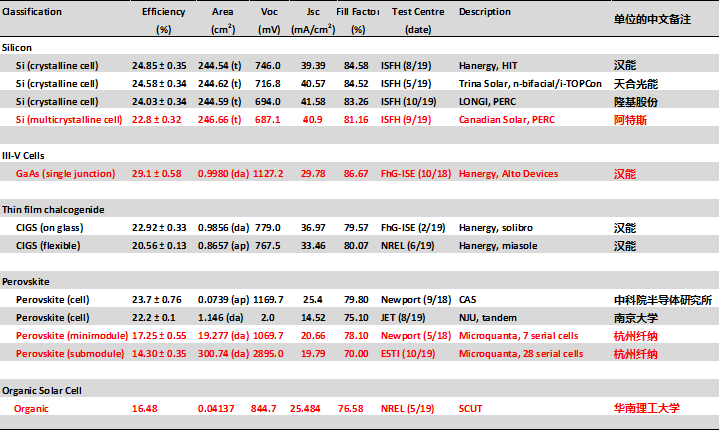The width and height of the screenshot is (720, 432).
Task: Click the 单位的中文备注 header
Action: tap(652, 19)
